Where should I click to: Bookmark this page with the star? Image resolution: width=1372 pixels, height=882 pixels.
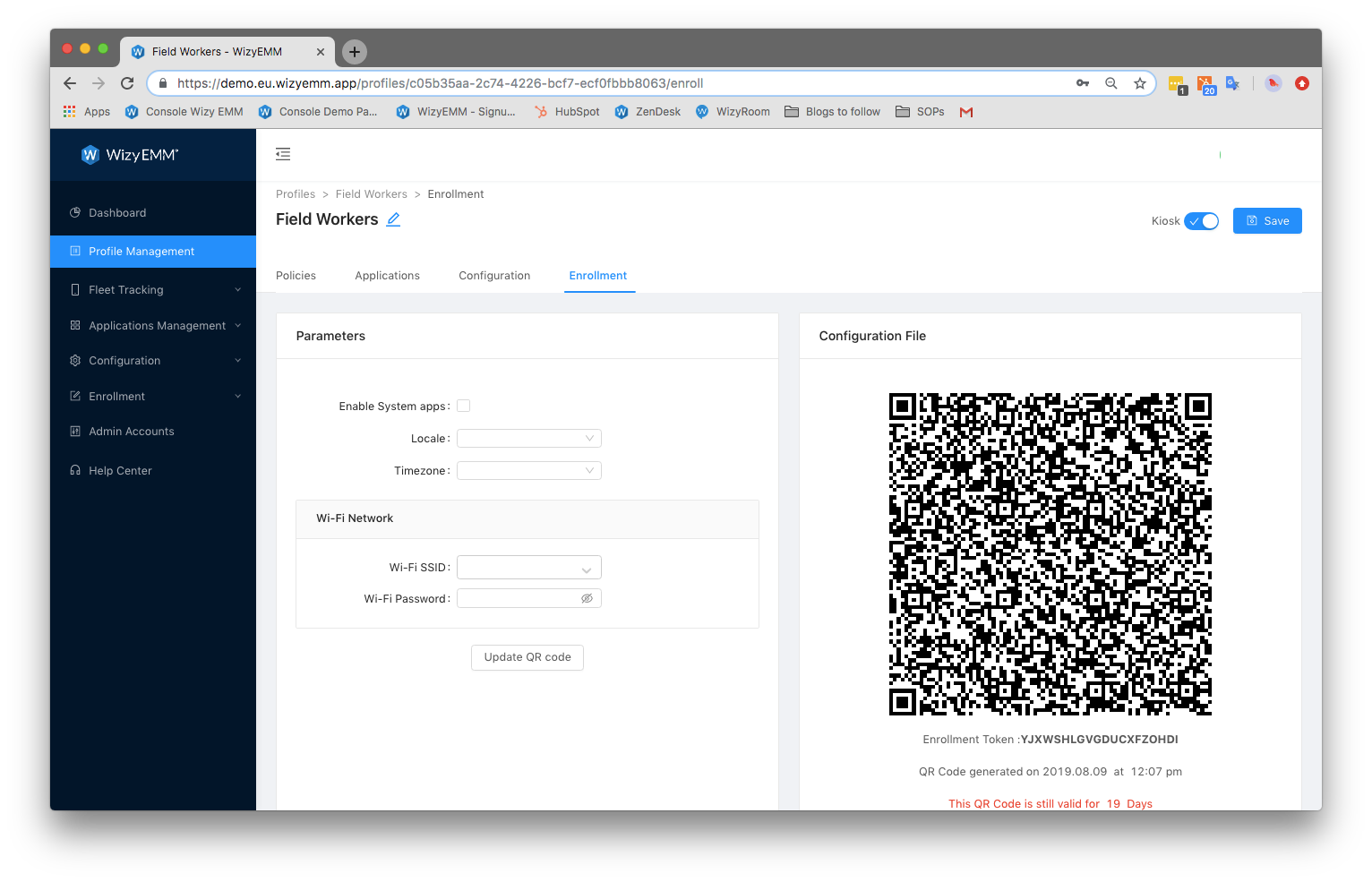click(x=1140, y=83)
